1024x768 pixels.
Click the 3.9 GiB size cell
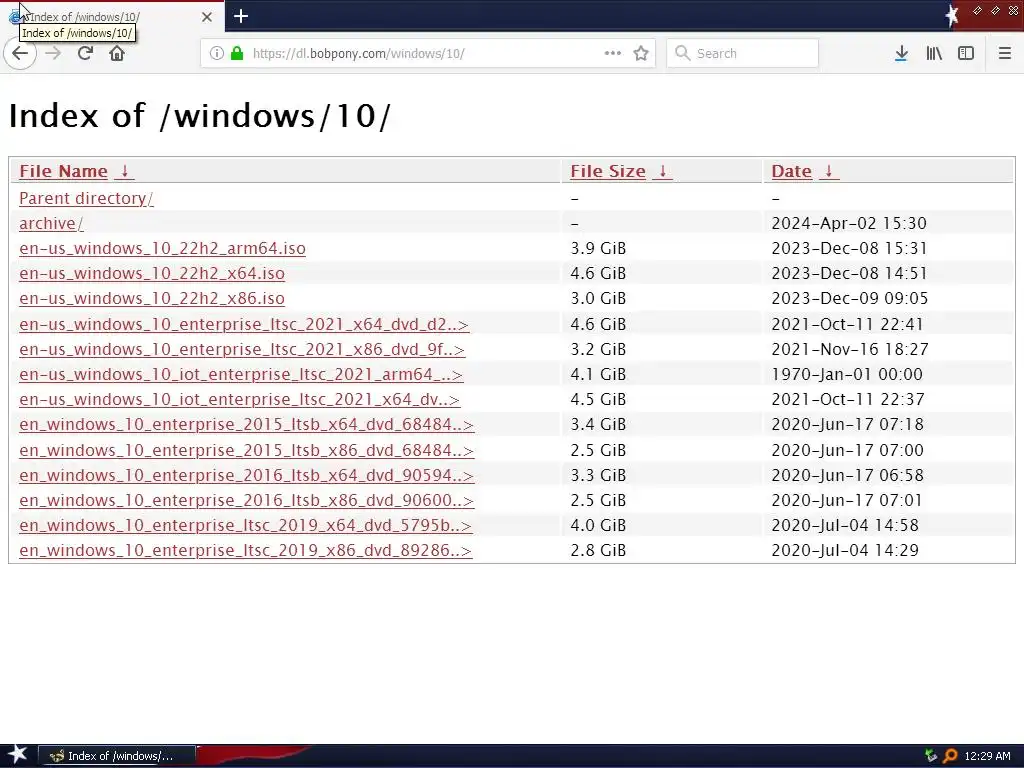tap(598, 248)
